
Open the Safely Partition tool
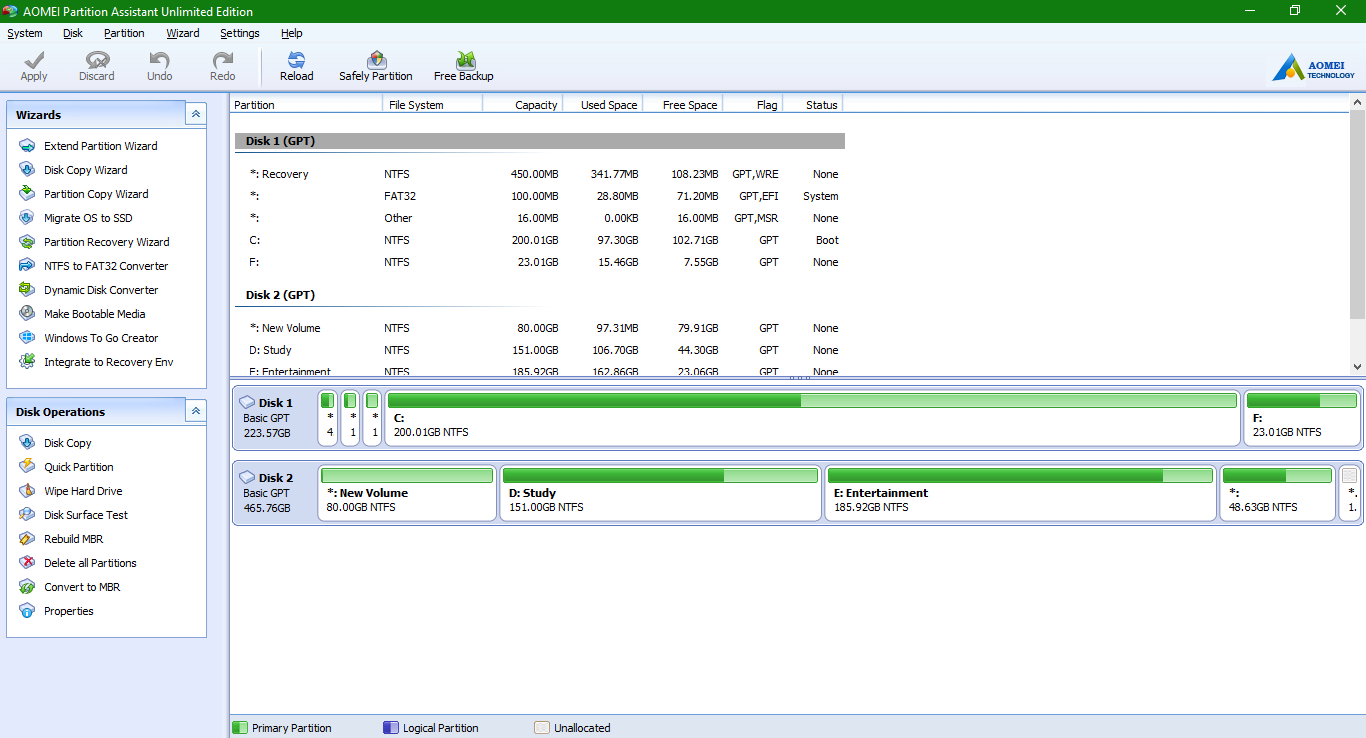click(376, 67)
